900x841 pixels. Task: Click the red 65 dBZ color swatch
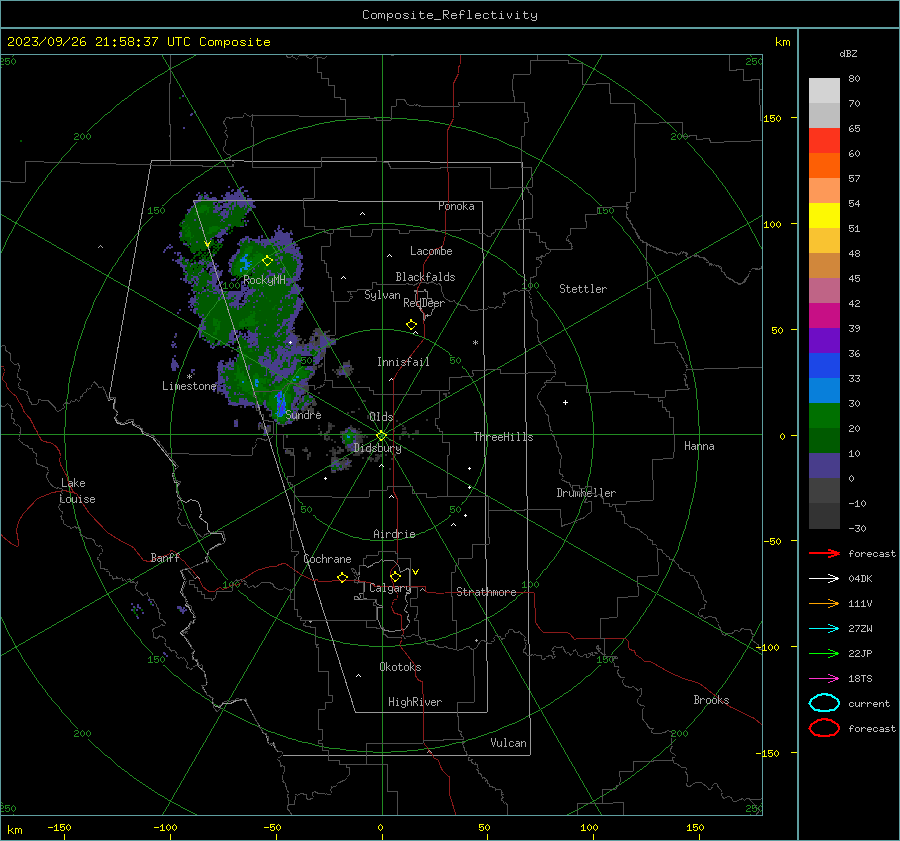(x=824, y=141)
